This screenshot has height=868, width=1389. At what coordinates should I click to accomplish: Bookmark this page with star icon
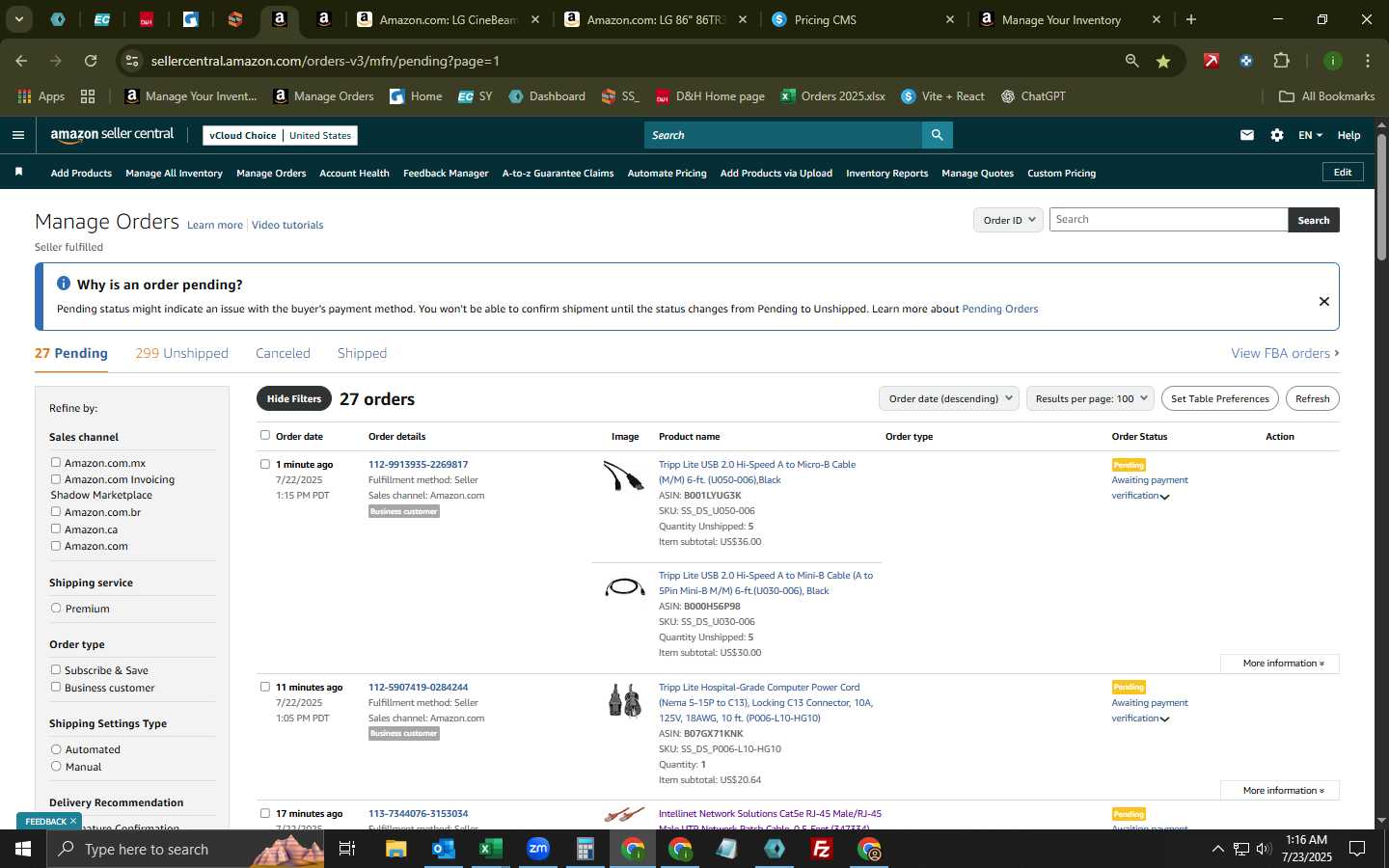1163,61
